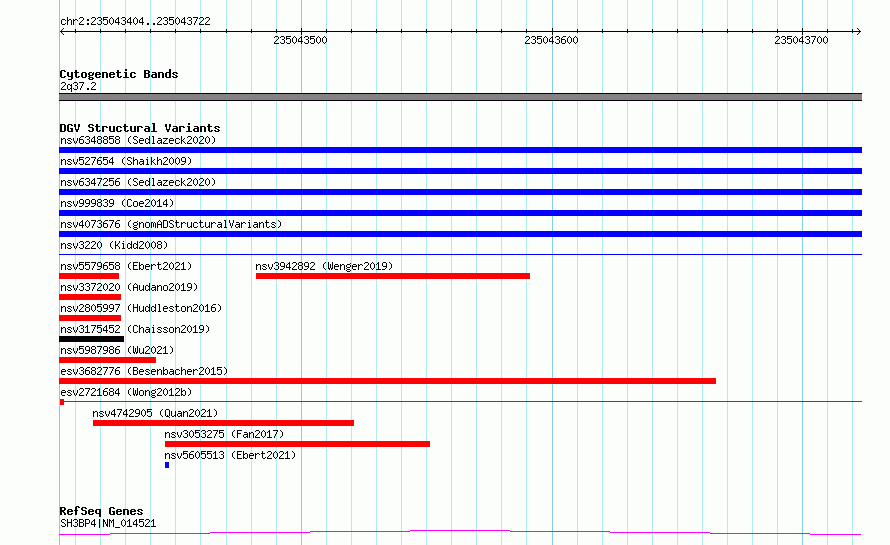Select the black bar under nsv3175452
Screen dimensions: 890x545
(91, 339)
